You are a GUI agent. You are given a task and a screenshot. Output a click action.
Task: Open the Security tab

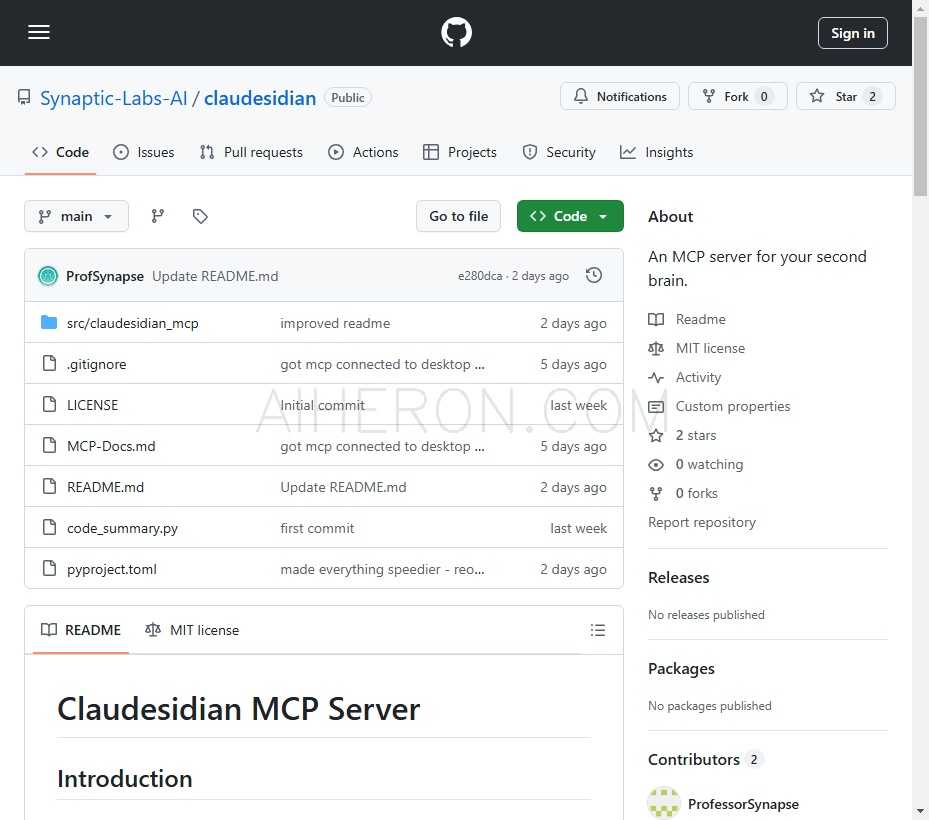(559, 152)
